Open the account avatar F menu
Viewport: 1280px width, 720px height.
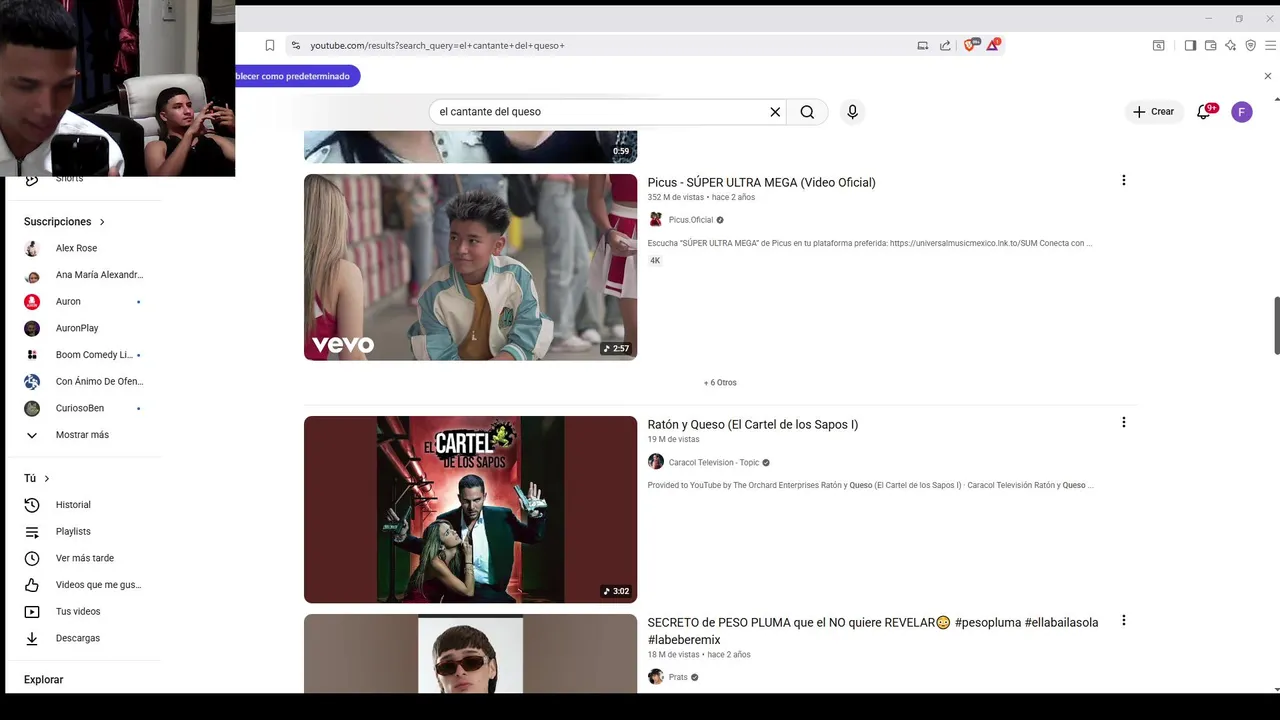tap(1242, 112)
